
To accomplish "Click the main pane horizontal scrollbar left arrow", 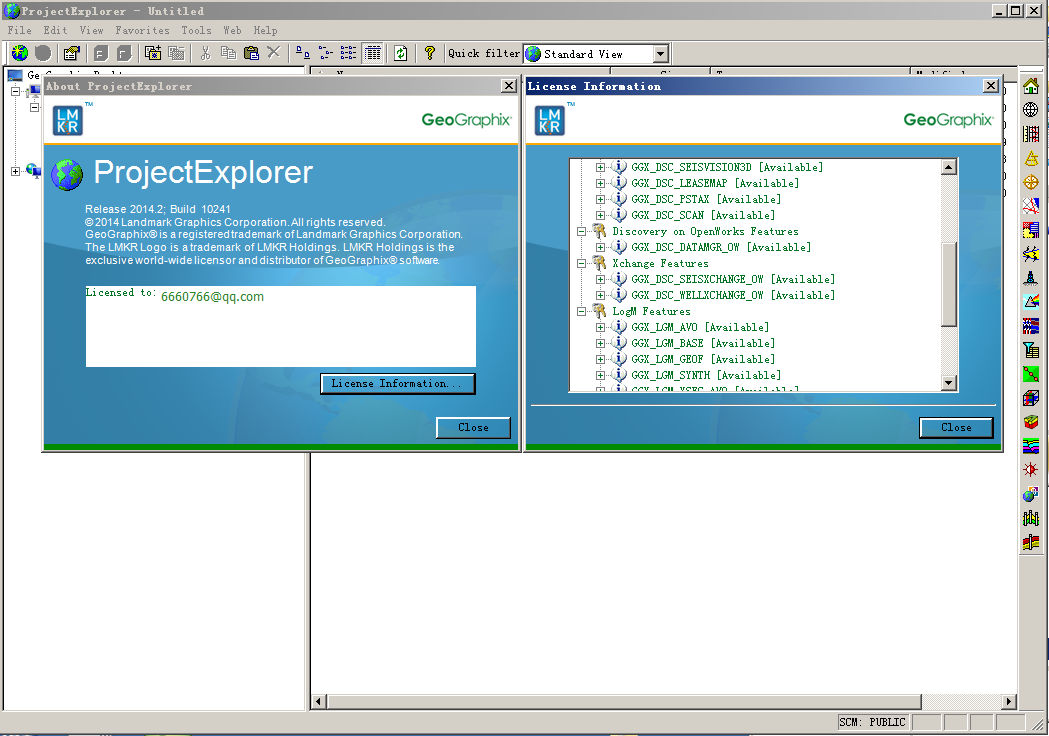I will 318,701.
